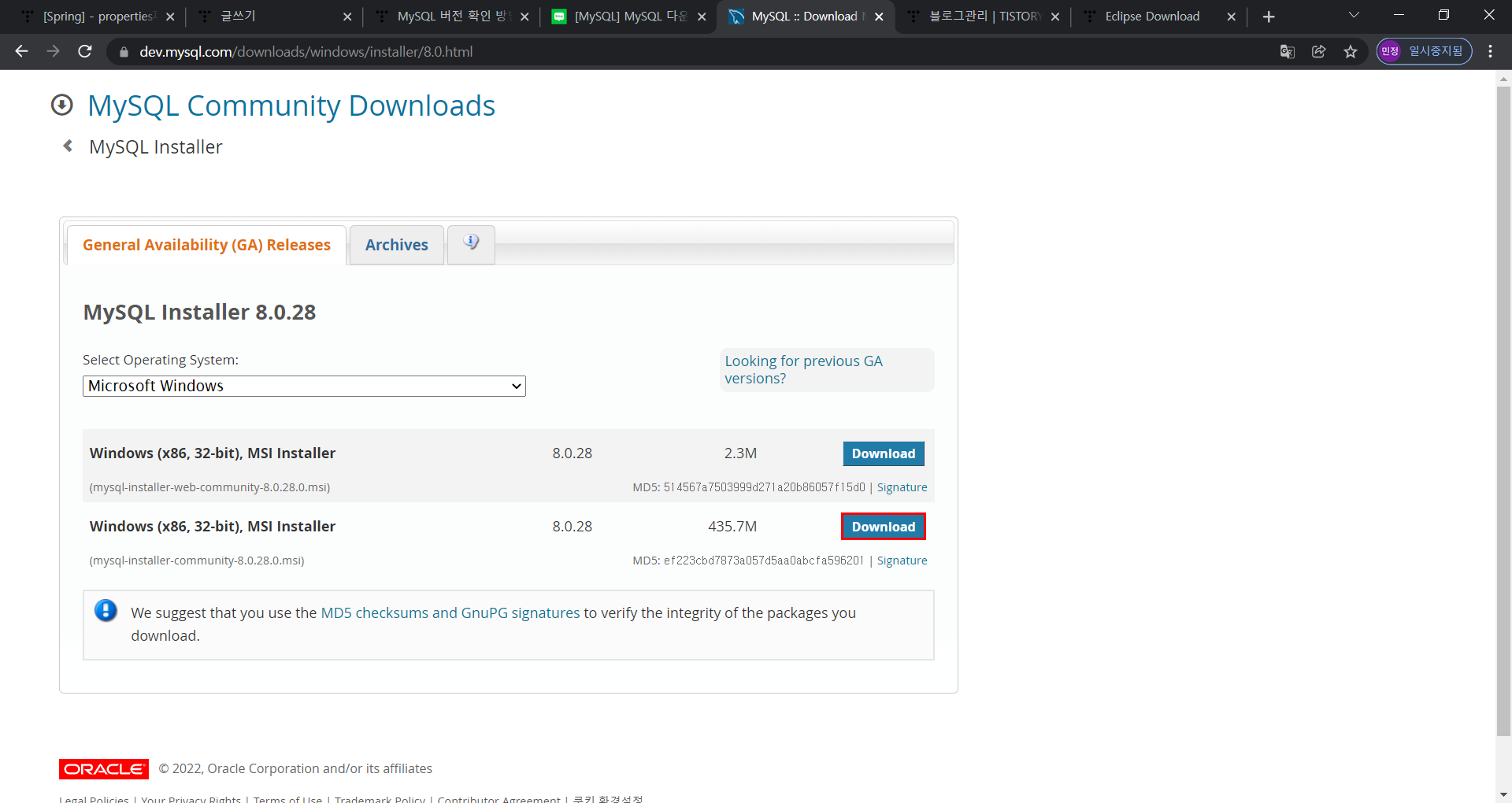Click the scrollbar down arrow
The width and height of the screenshot is (1512, 803).
click(1503, 794)
